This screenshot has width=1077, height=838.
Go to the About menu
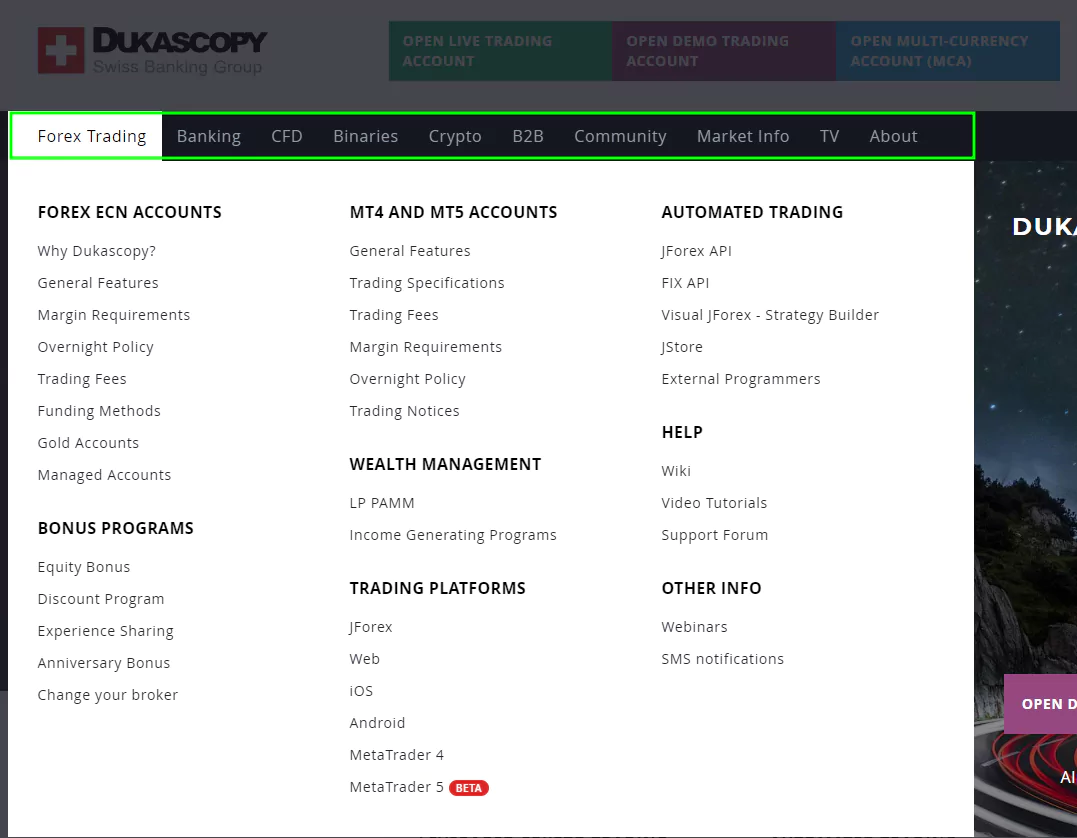[x=893, y=136]
